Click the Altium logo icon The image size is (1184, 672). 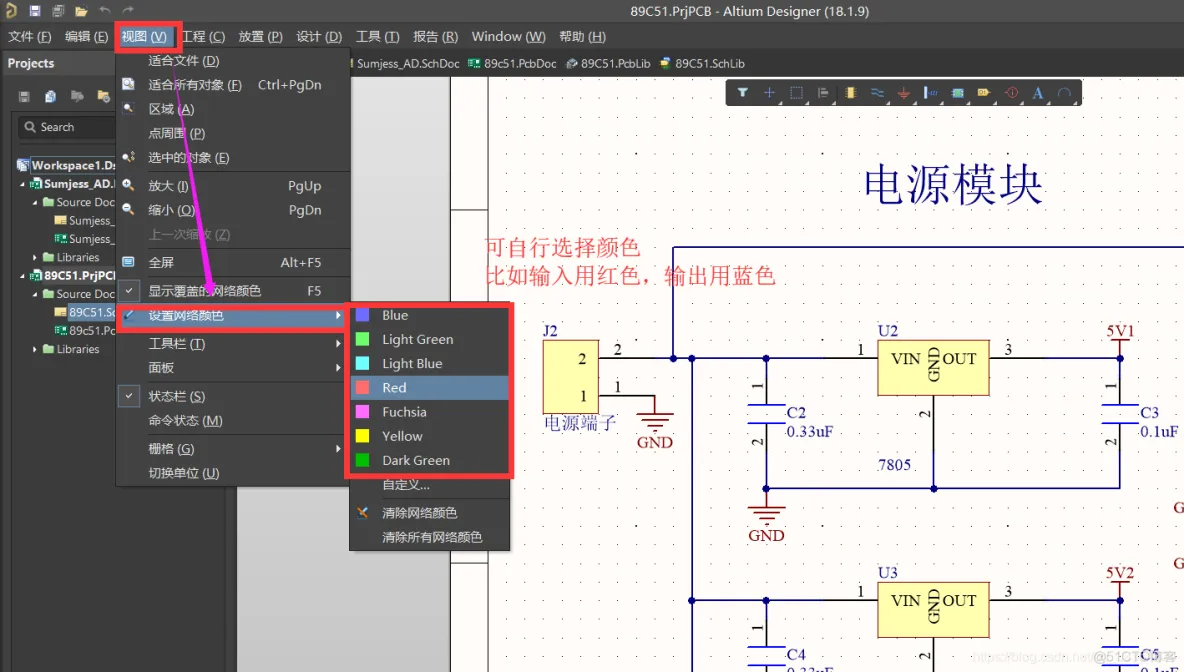[x=11, y=11]
